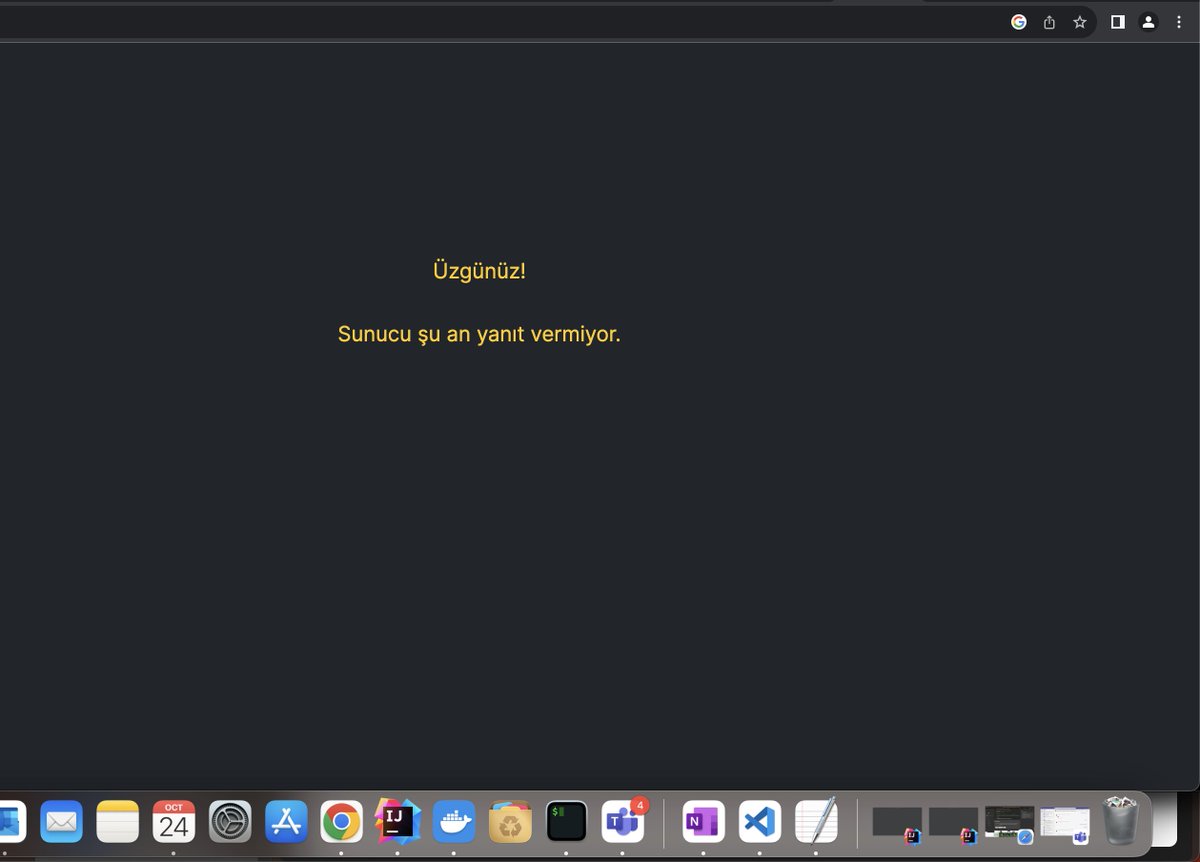Open TextEdit from the dock

click(x=816, y=822)
